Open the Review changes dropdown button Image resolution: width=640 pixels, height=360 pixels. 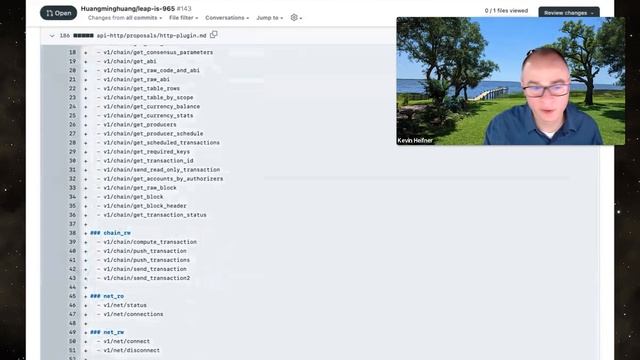point(569,12)
